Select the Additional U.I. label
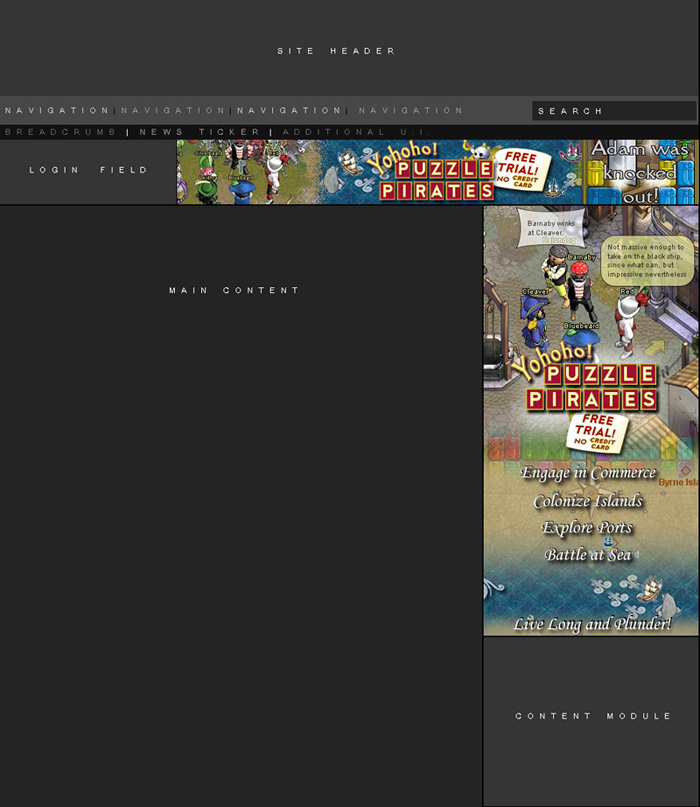Image resolution: width=700 pixels, height=807 pixels. (357, 132)
